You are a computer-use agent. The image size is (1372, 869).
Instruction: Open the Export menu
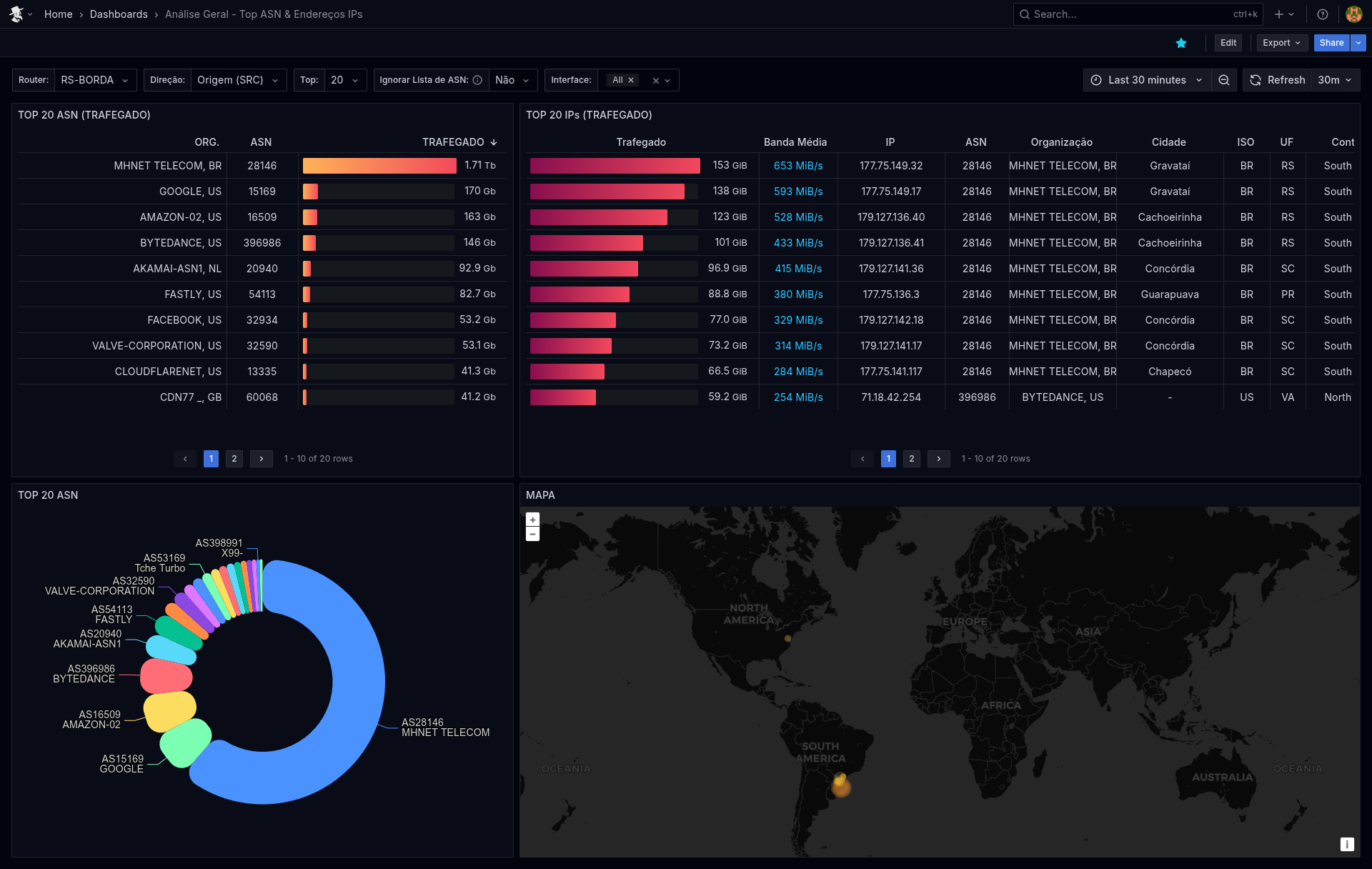[1281, 43]
